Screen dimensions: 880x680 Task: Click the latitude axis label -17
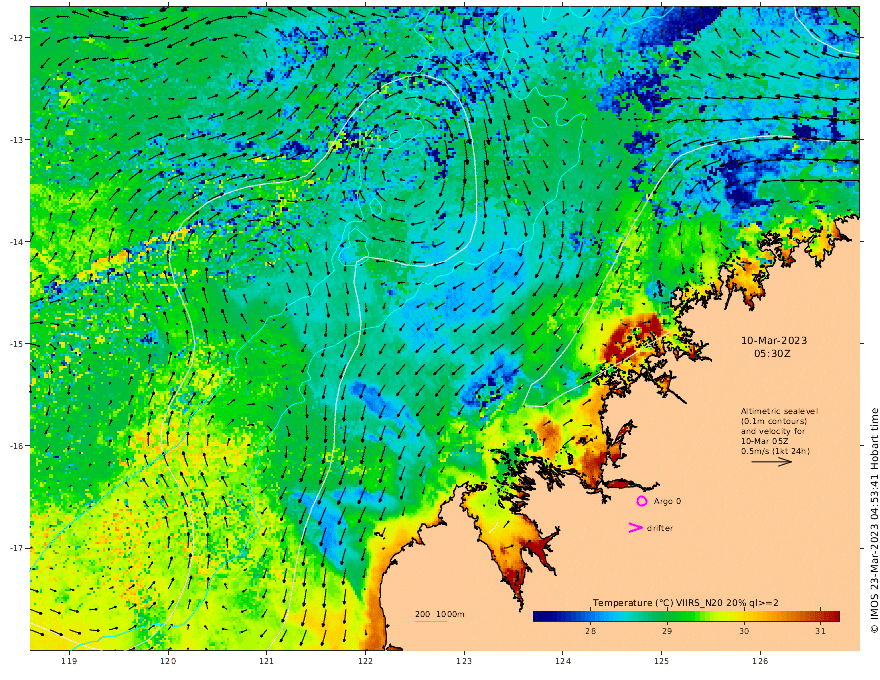click(x=17, y=548)
